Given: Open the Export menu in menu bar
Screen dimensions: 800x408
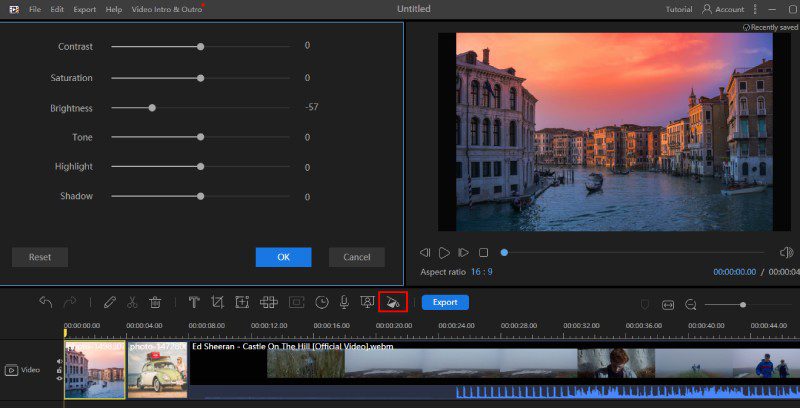Looking at the screenshot, I should point(85,9).
